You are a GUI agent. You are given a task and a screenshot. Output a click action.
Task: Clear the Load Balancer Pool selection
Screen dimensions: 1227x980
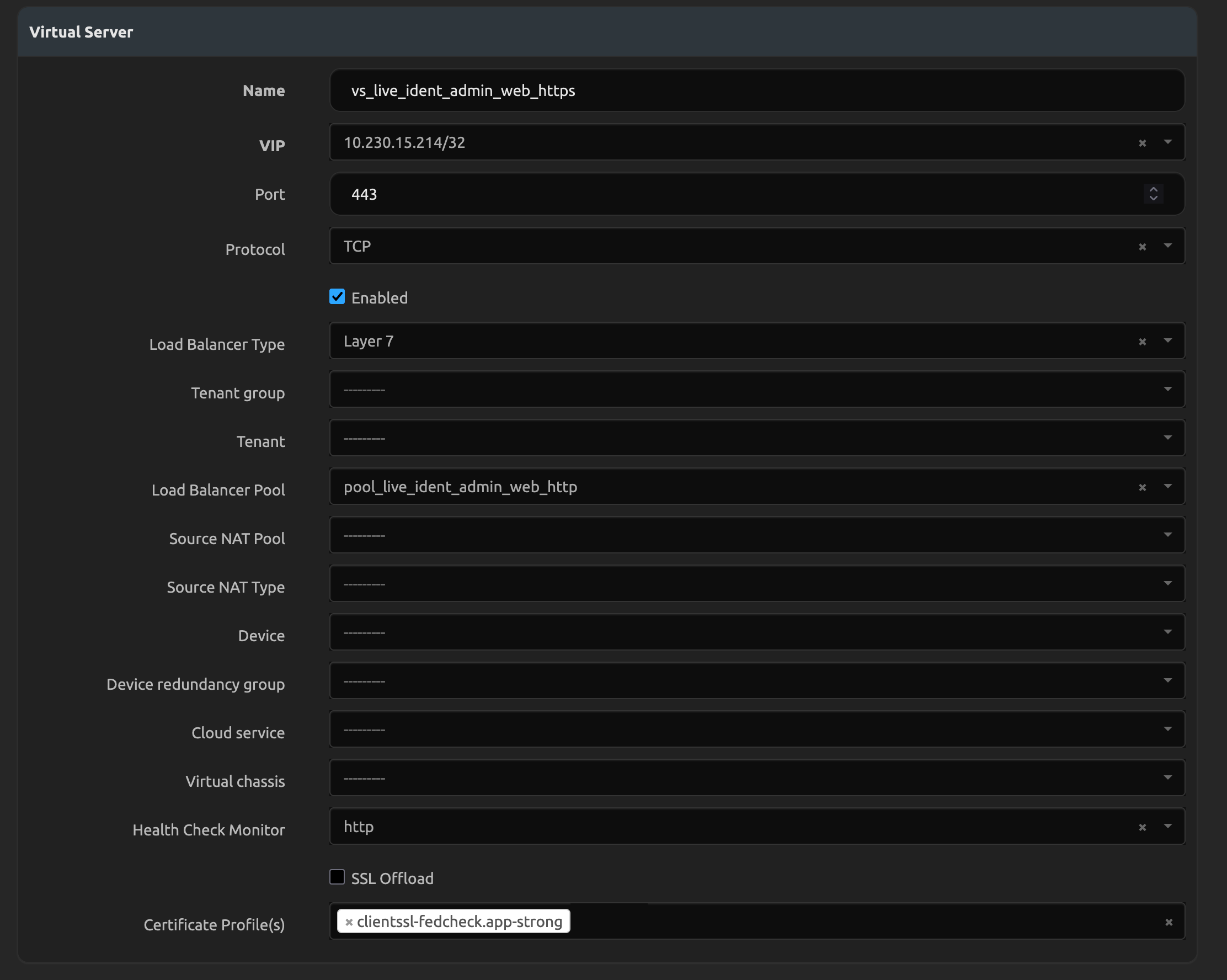point(1142,487)
